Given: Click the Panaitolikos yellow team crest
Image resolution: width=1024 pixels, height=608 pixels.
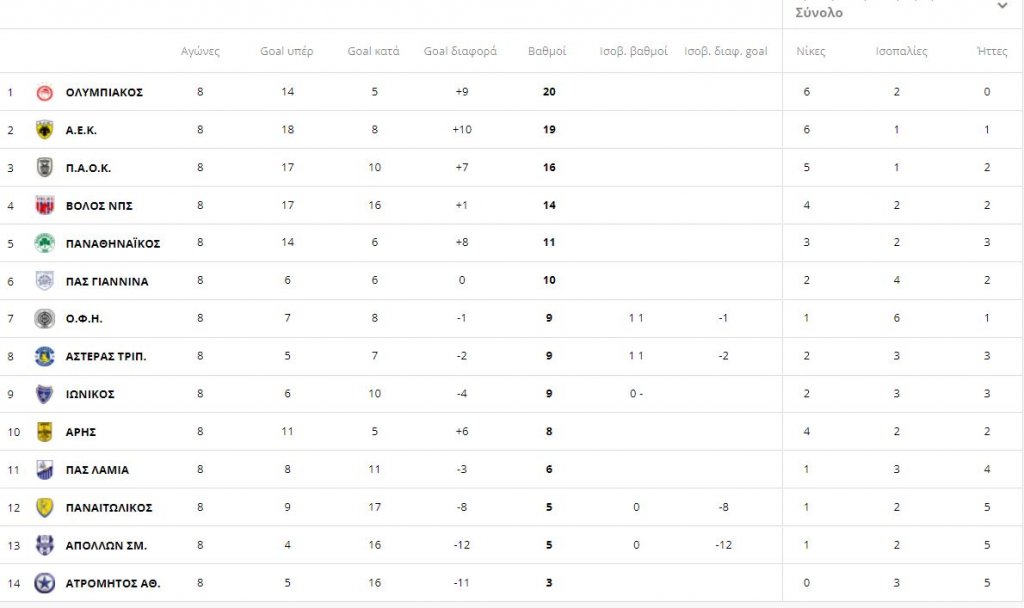Looking at the screenshot, I should pyautogui.click(x=44, y=508).
